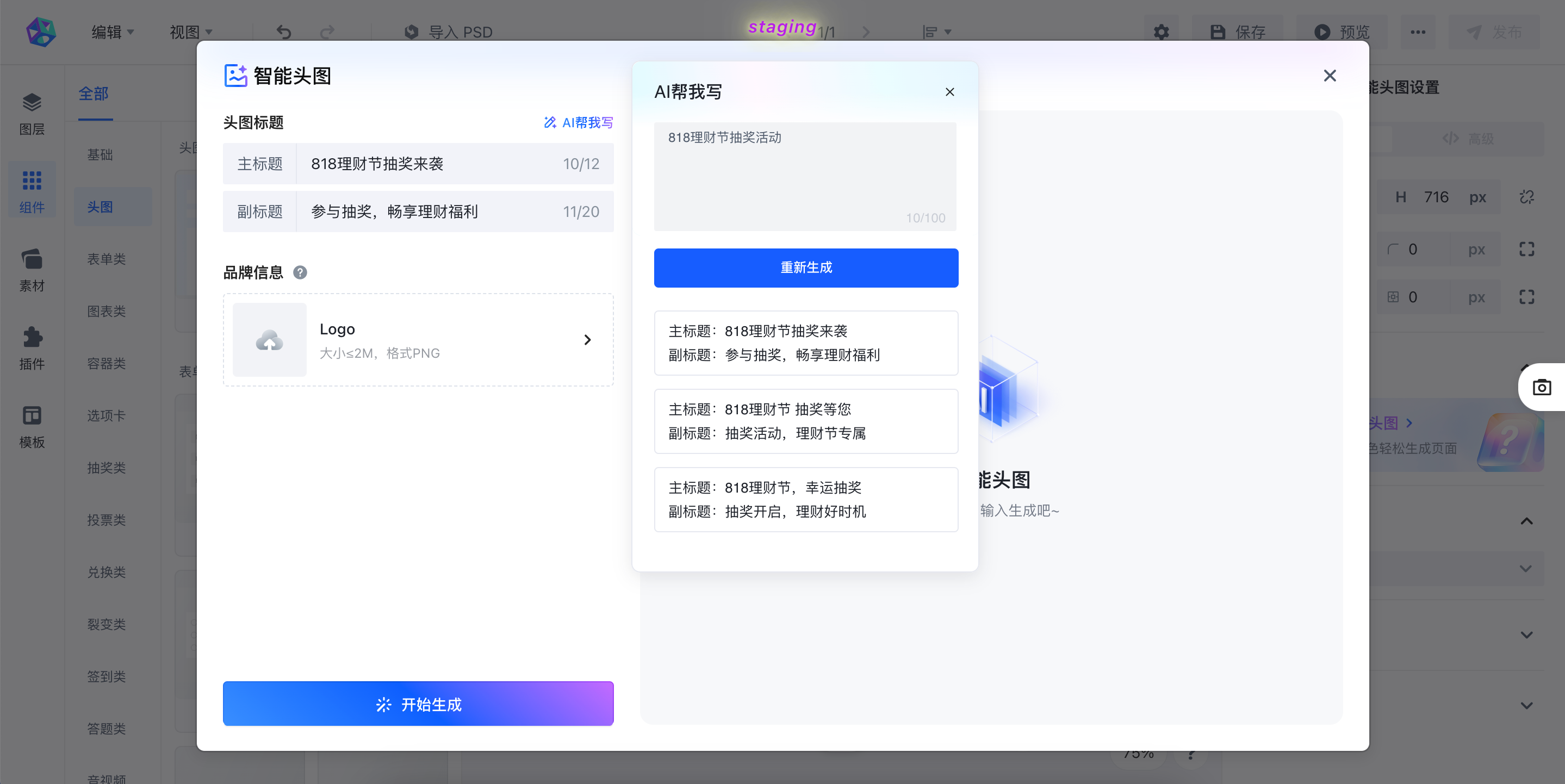Click the 预览 preview button
The image size is (1565, 784).
coord(1342,32)
